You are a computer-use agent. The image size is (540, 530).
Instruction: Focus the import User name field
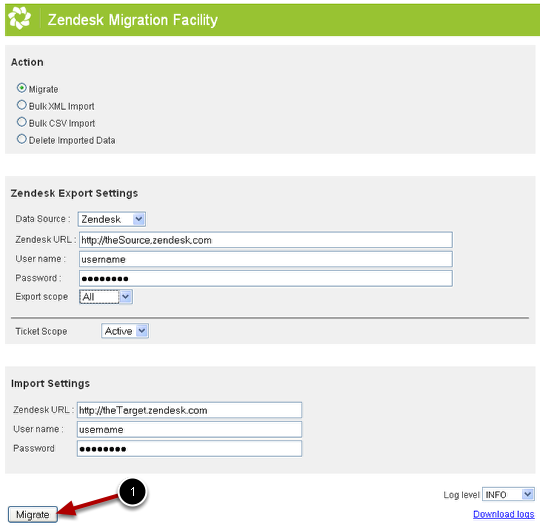tap(189, 429)
